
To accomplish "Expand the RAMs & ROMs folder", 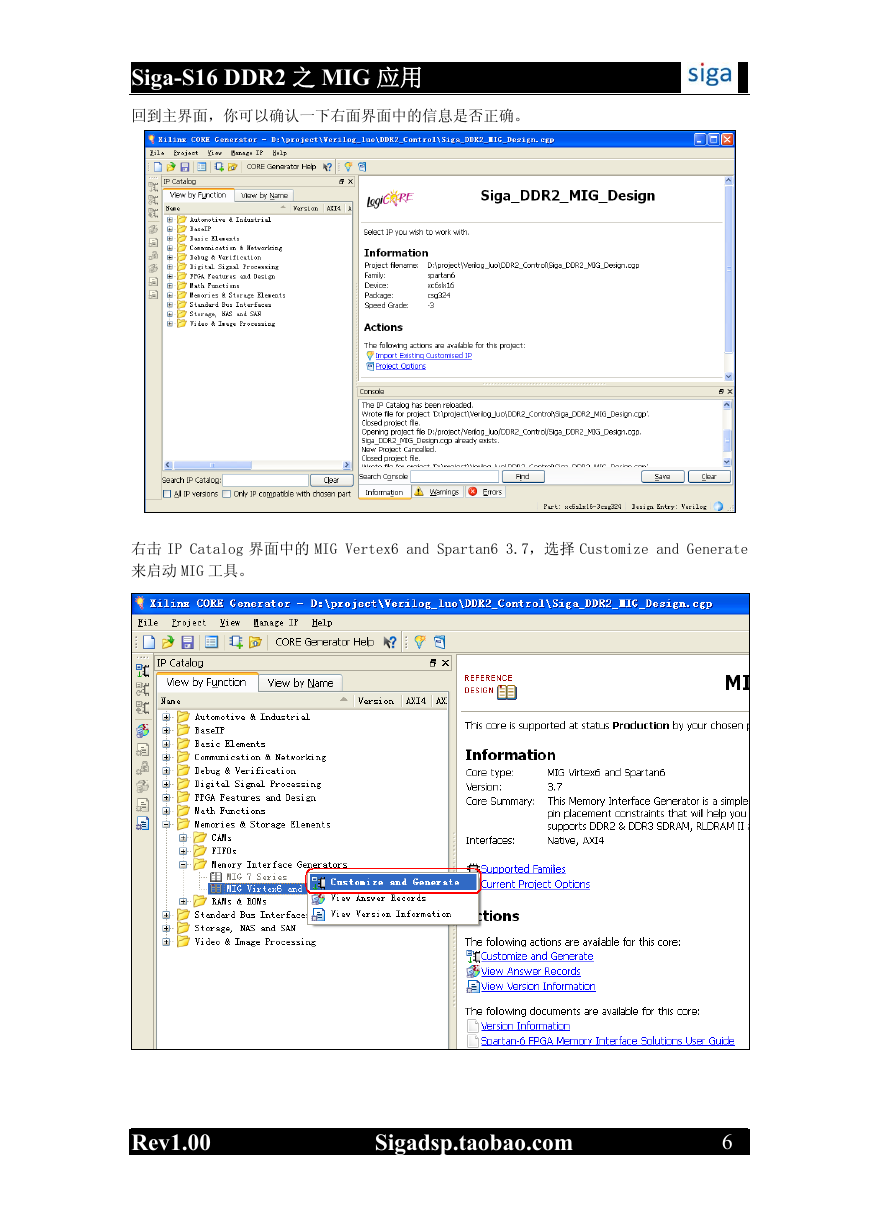I will pyautogui.click(x=184, y=901).
